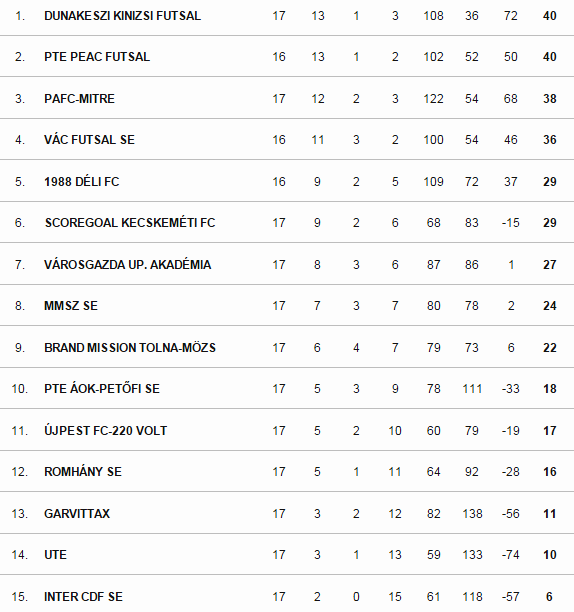574x612 pixels.
Task: Select the rank number 3. cell
Action: point(20,99)
